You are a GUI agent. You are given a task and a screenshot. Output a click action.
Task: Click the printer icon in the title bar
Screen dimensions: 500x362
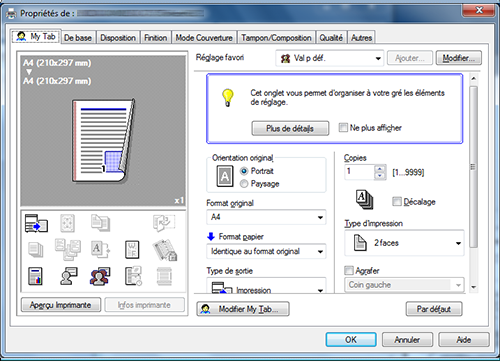click(12, 13)
